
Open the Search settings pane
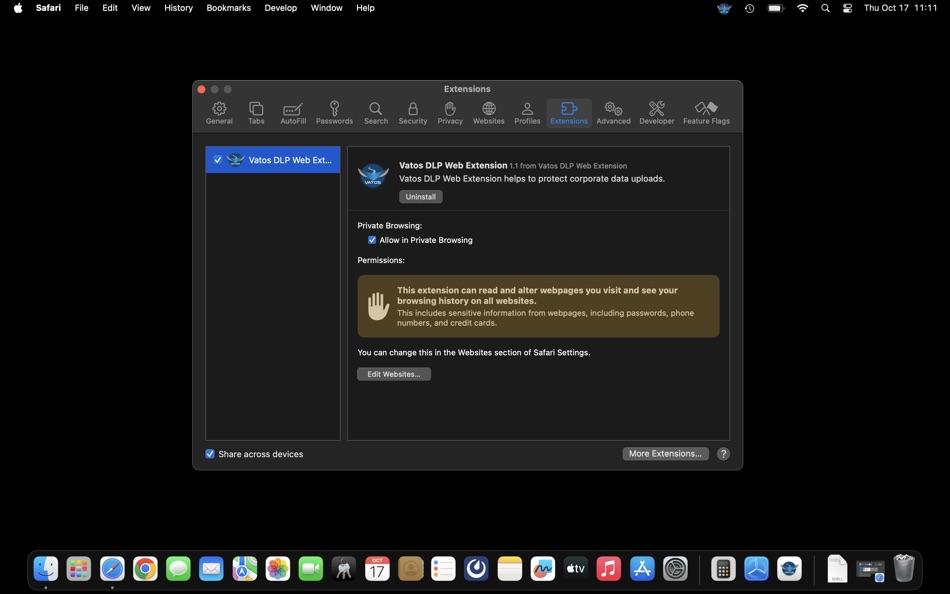tap(376, 113)
